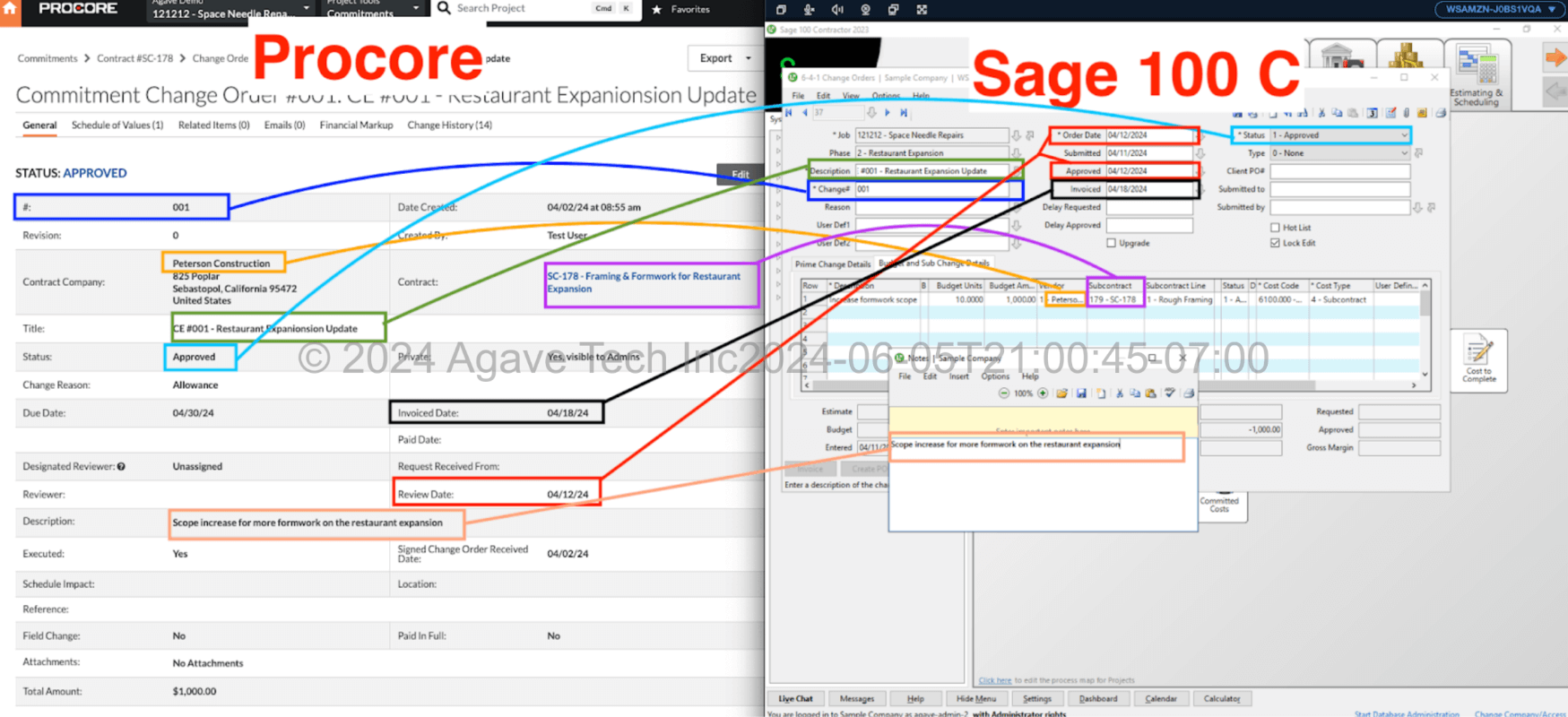Click into the Client PO# field

pos(1339,171)
